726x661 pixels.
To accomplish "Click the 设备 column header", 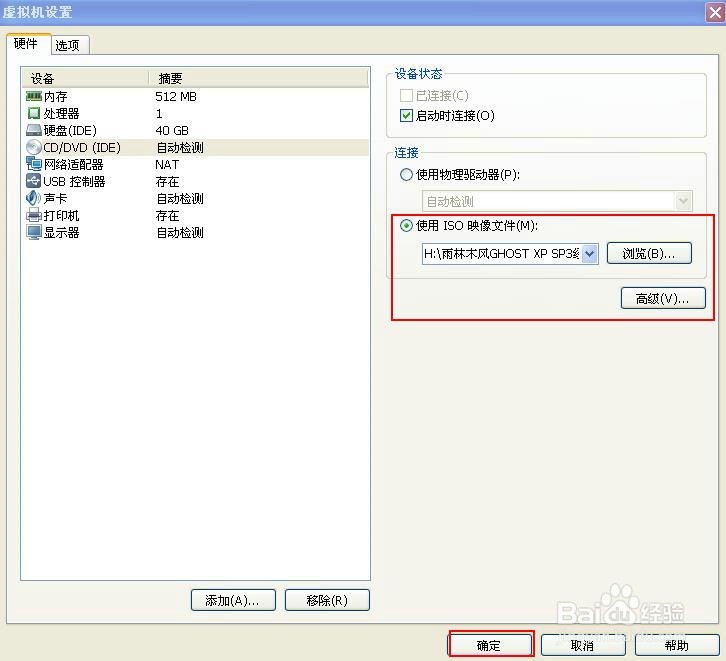I will tap(86, 78).
